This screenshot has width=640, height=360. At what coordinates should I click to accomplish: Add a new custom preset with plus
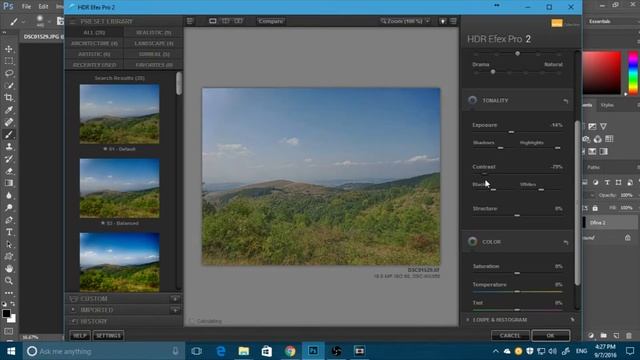[x=175, y=299]
